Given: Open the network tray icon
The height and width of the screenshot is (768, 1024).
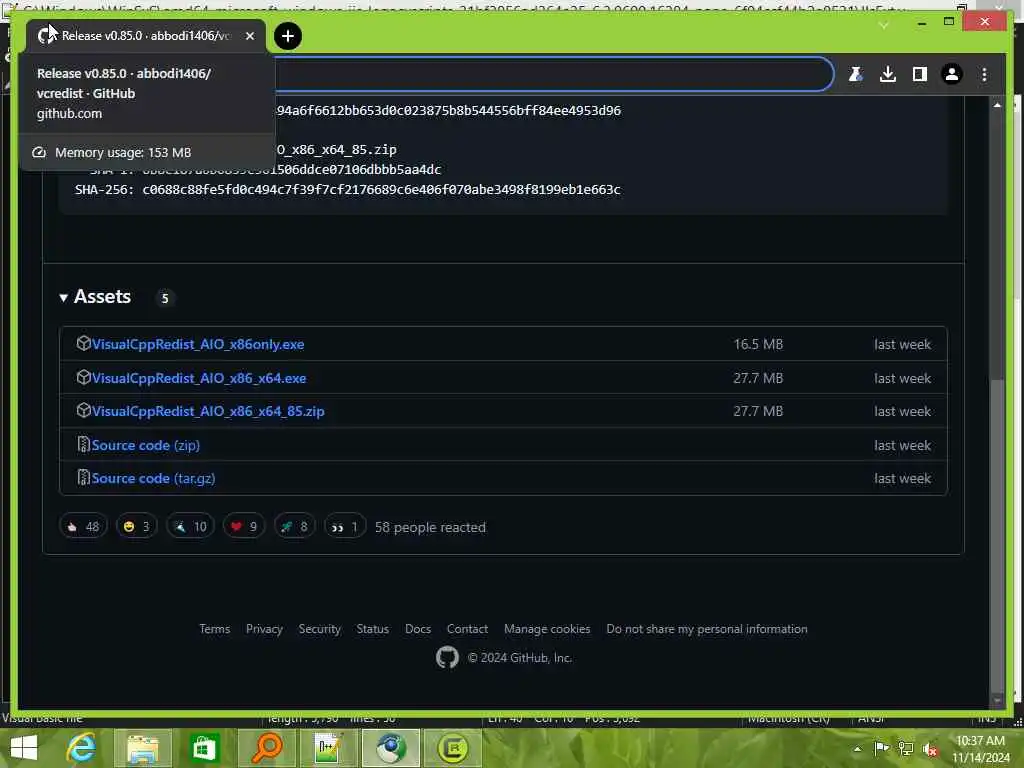Looking at the screenshot, I should tap(906, 748).
